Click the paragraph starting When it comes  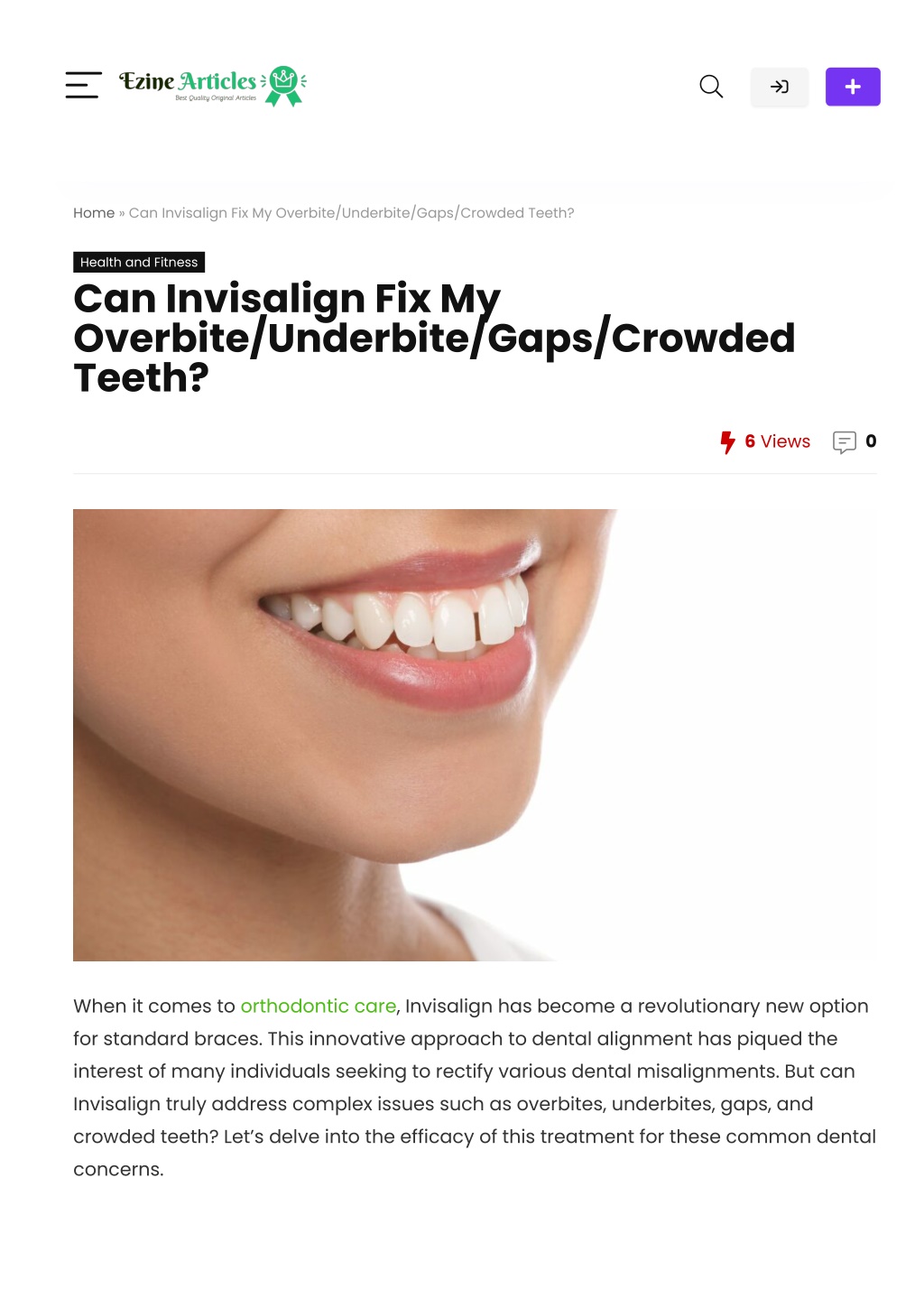pyautogui.click(x=475, y=1087)
